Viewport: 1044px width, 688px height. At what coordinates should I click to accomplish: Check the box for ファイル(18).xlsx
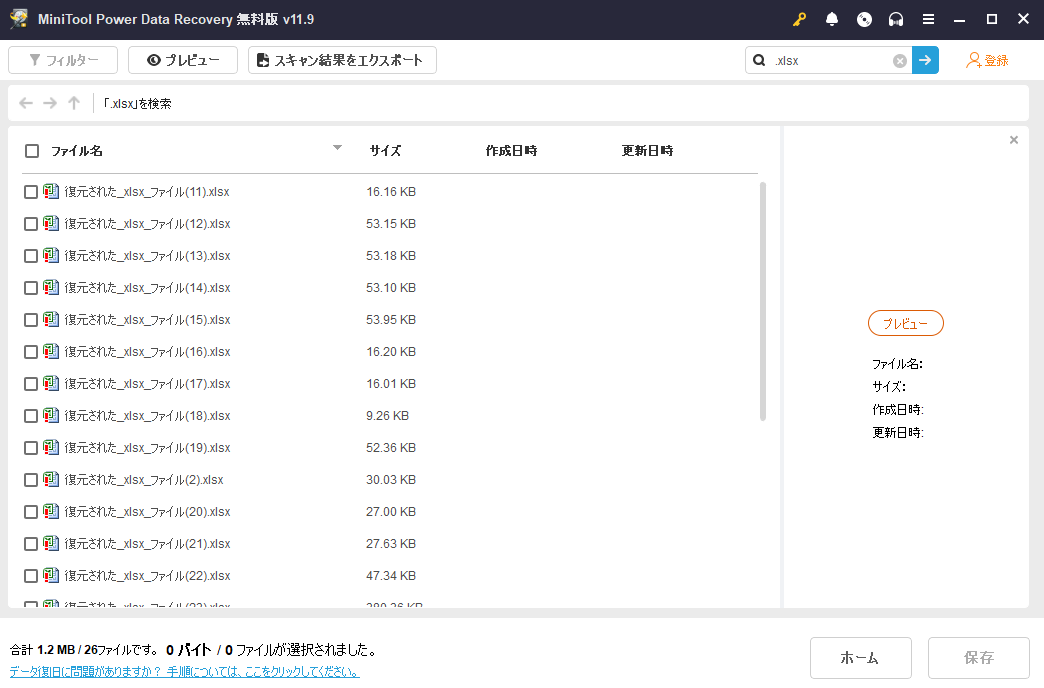(31, 416)
